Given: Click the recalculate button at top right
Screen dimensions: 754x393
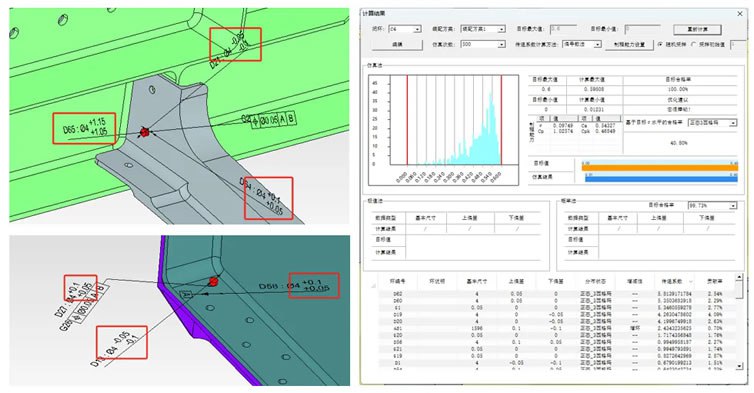Looking at the screenshot, I should 697,29.
